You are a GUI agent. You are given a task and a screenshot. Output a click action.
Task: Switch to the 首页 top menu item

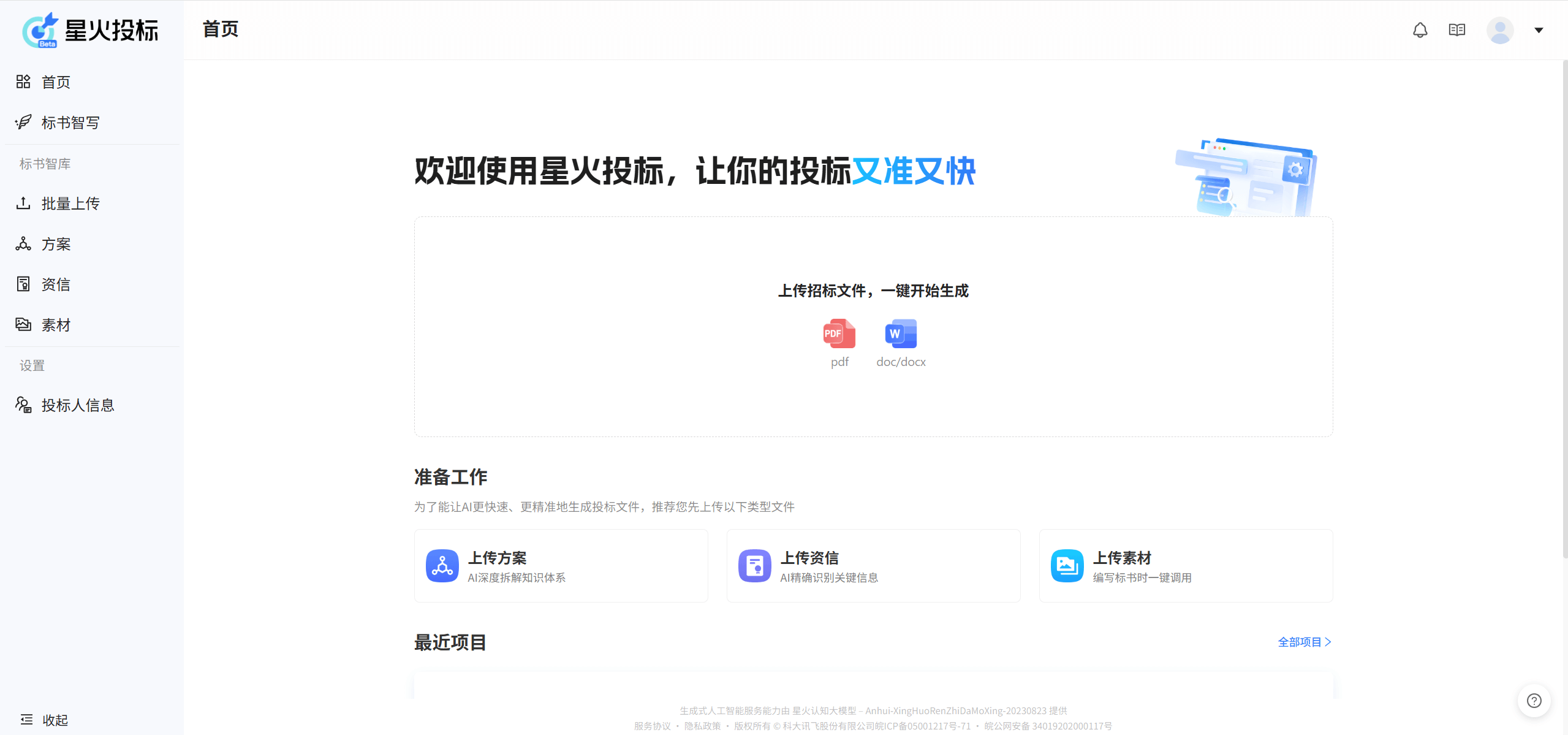pyautogui.click(x=220, y=29)
